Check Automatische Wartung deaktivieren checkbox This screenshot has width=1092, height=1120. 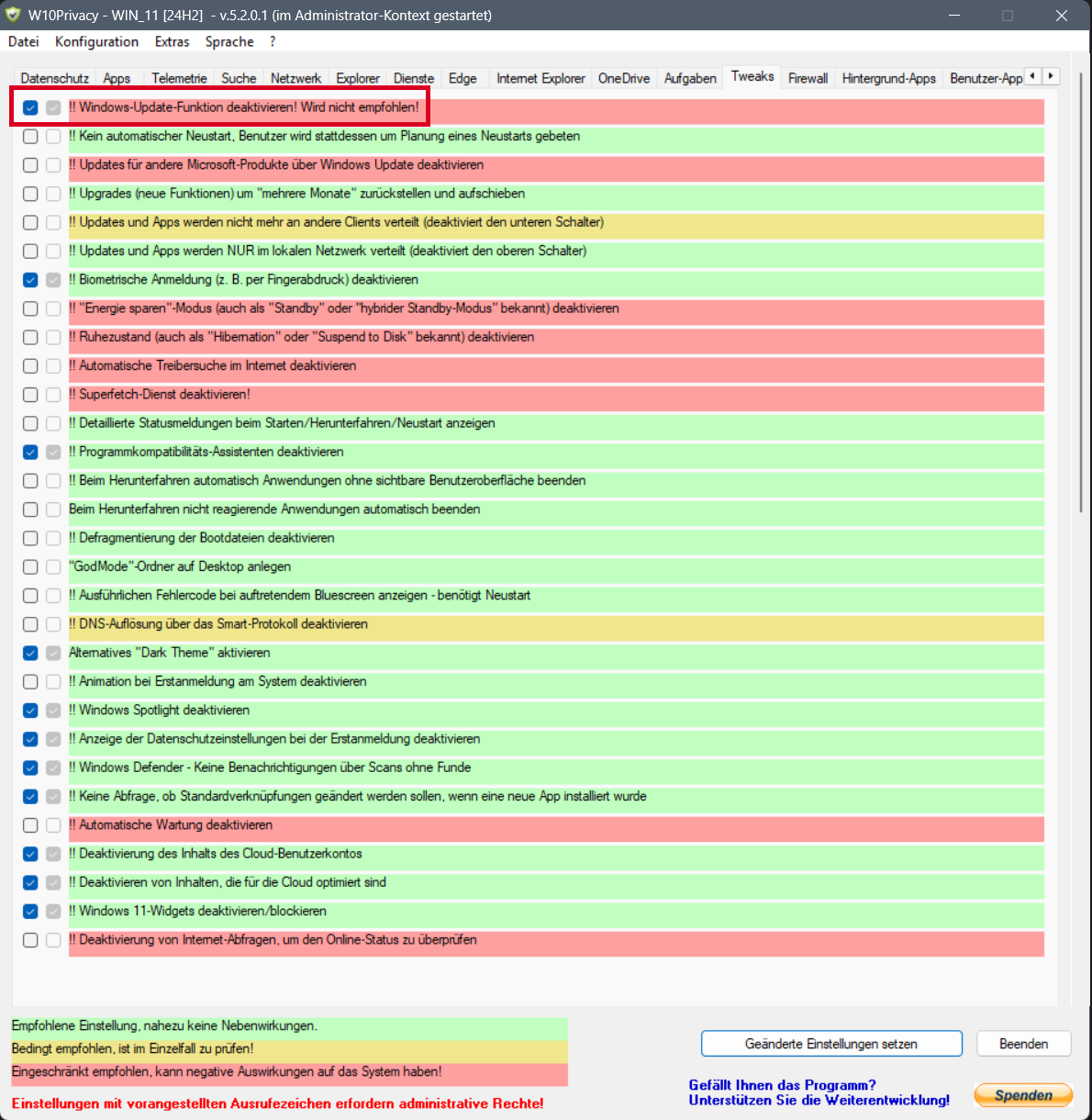click(x=30, y=825)
